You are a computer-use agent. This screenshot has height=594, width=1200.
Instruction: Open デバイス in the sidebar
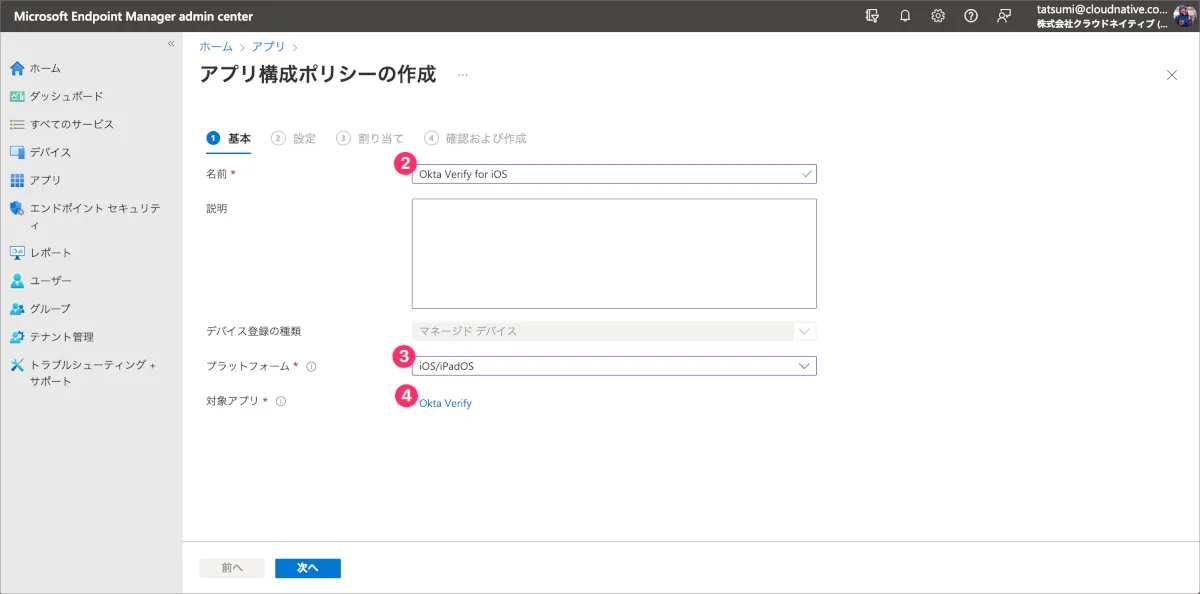pos(50,152)
